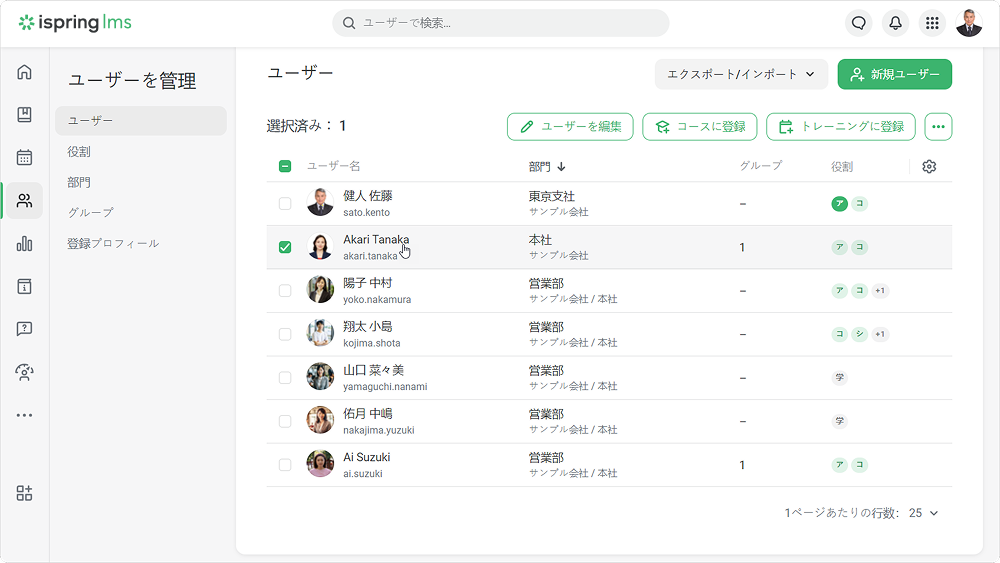Expand the エクスポート/インポート dropdown
The height and width of the screenshot is (563, 1000).
[741, 74]
